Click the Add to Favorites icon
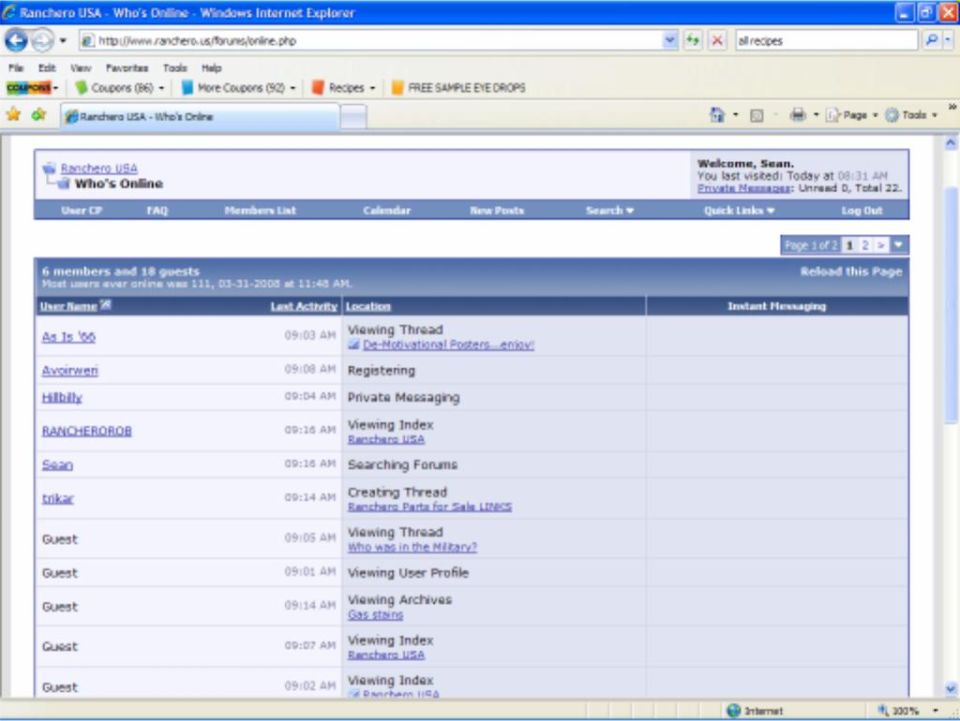 tap(39, 114)
